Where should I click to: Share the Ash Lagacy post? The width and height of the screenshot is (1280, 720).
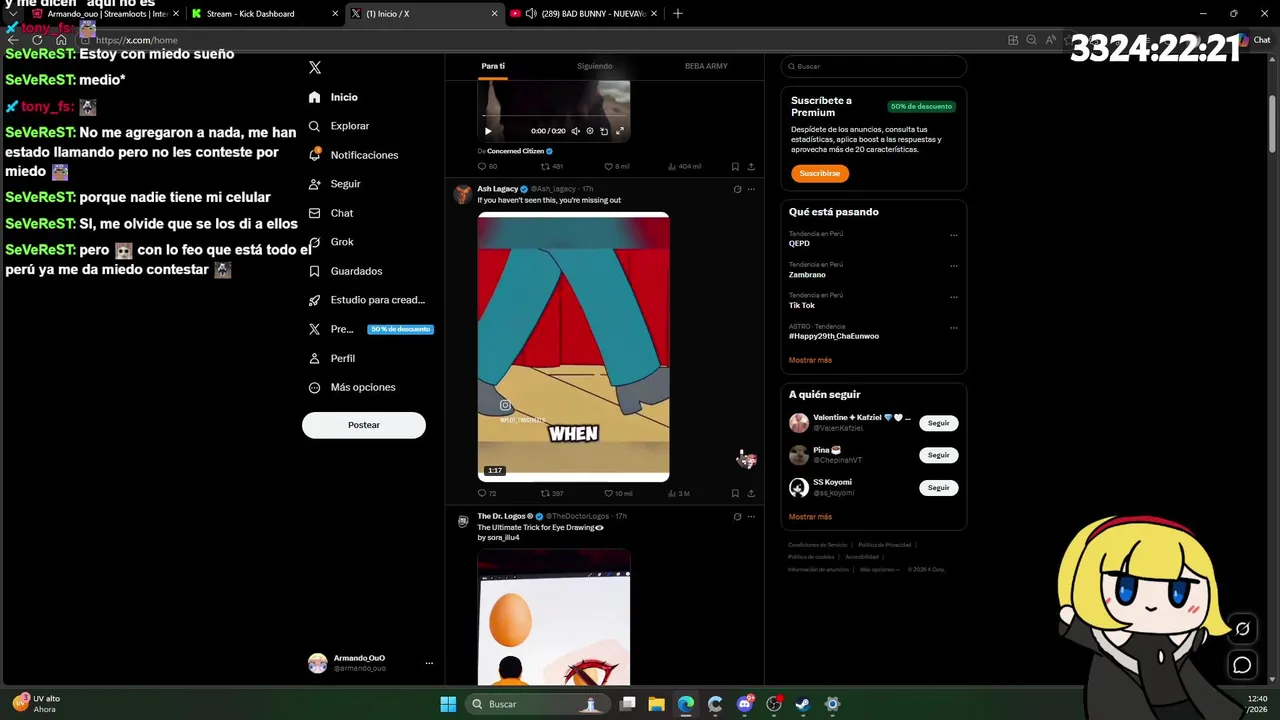click(x=751, y=493)
